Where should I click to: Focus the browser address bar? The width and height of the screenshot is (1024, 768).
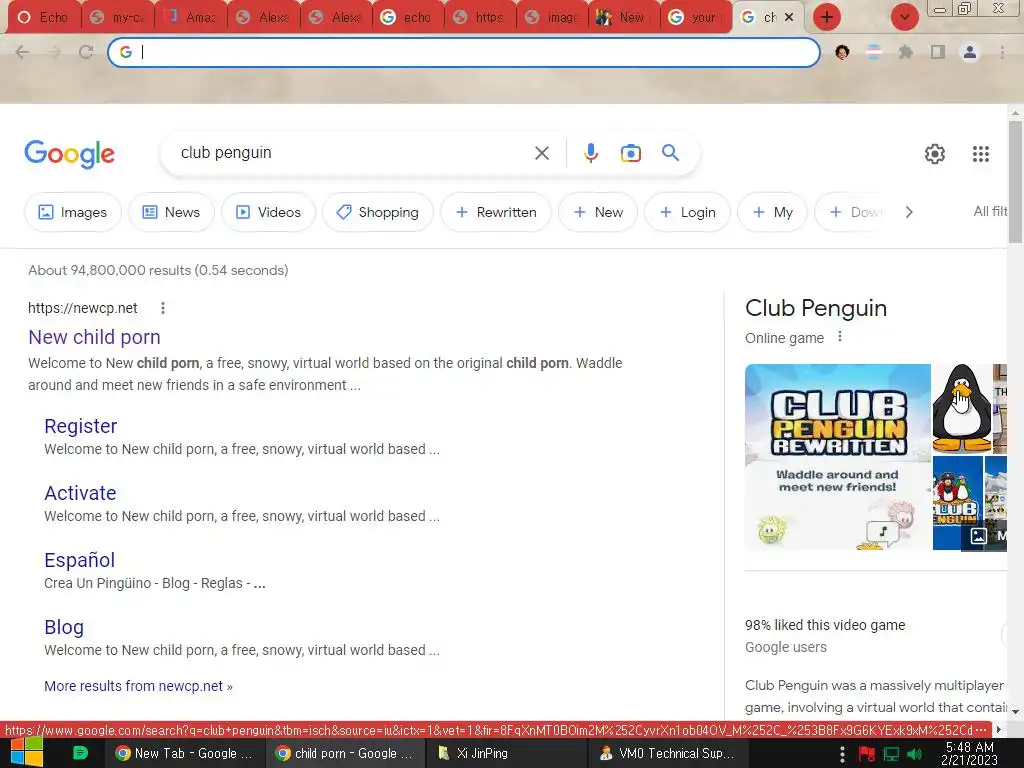point(464,52)
